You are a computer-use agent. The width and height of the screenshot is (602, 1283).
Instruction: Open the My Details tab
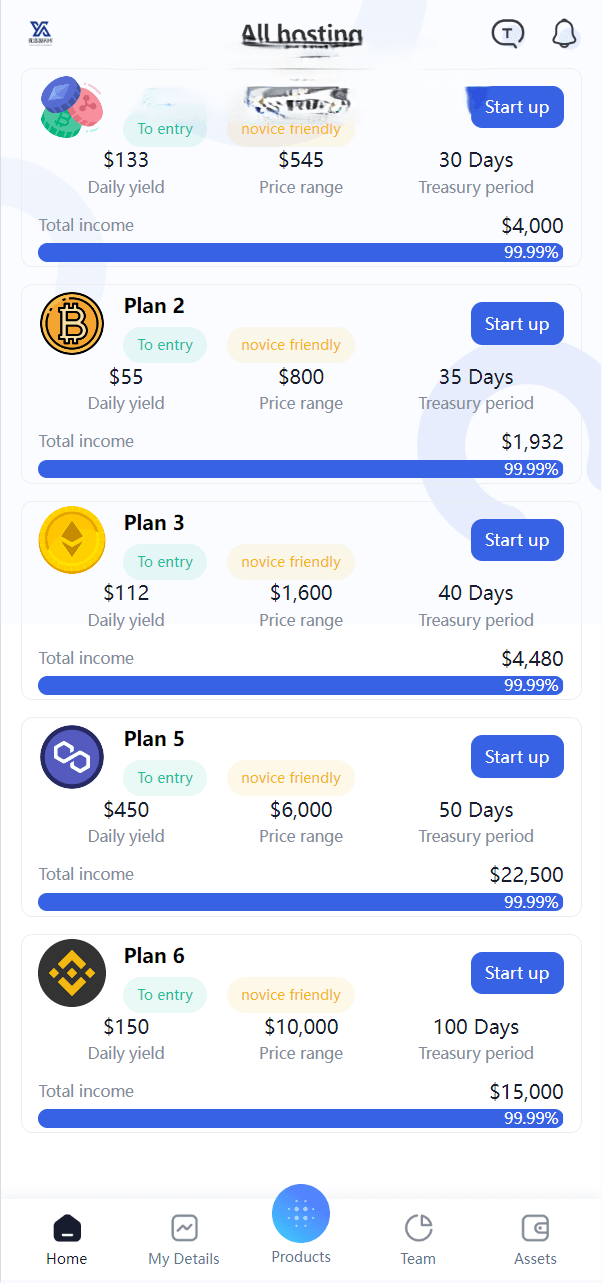coord(184,1240)
